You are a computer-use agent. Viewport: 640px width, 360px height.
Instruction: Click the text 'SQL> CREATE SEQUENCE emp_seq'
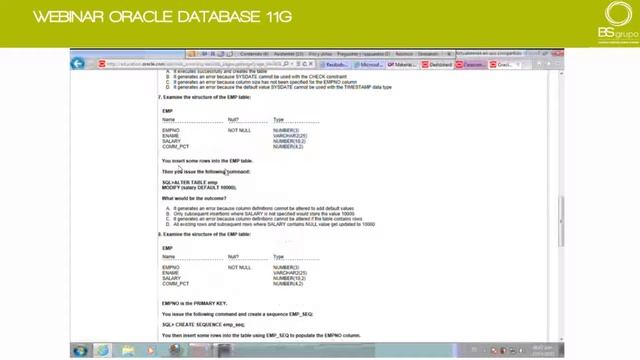(203, 325)
